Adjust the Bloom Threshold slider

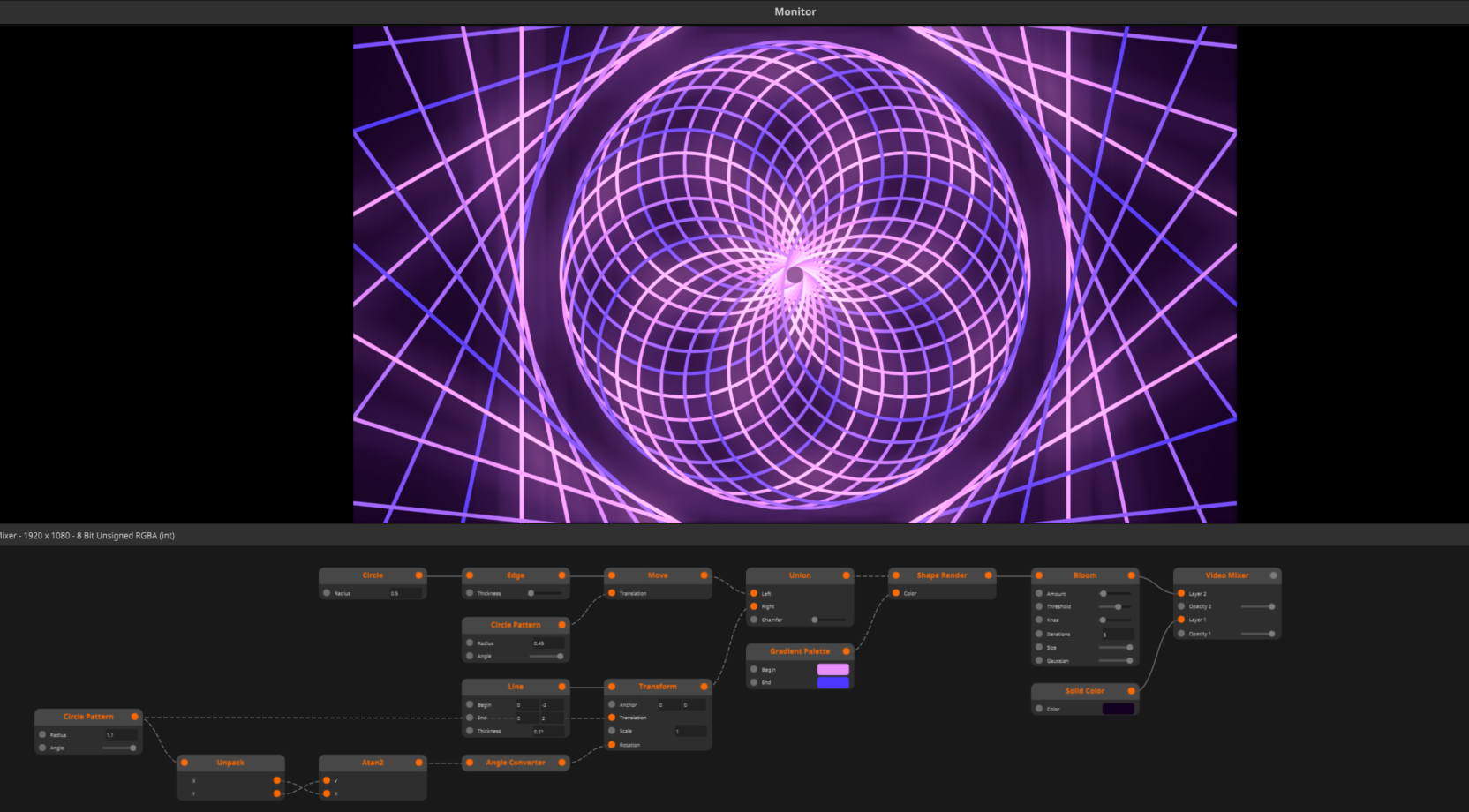click(x=1115, y=606)
